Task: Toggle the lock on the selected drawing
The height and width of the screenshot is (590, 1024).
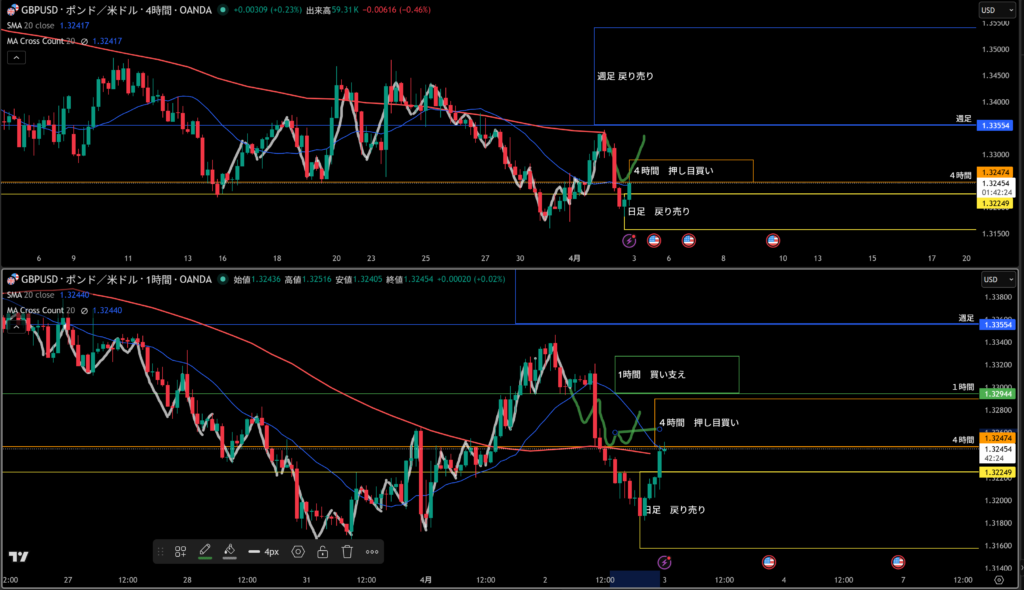Action: [322, 551]
